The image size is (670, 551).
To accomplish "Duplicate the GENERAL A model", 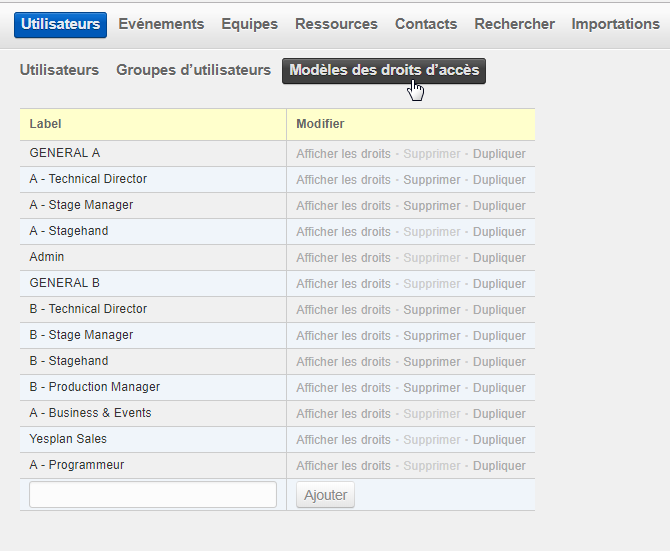I will (x=499, y=154).
